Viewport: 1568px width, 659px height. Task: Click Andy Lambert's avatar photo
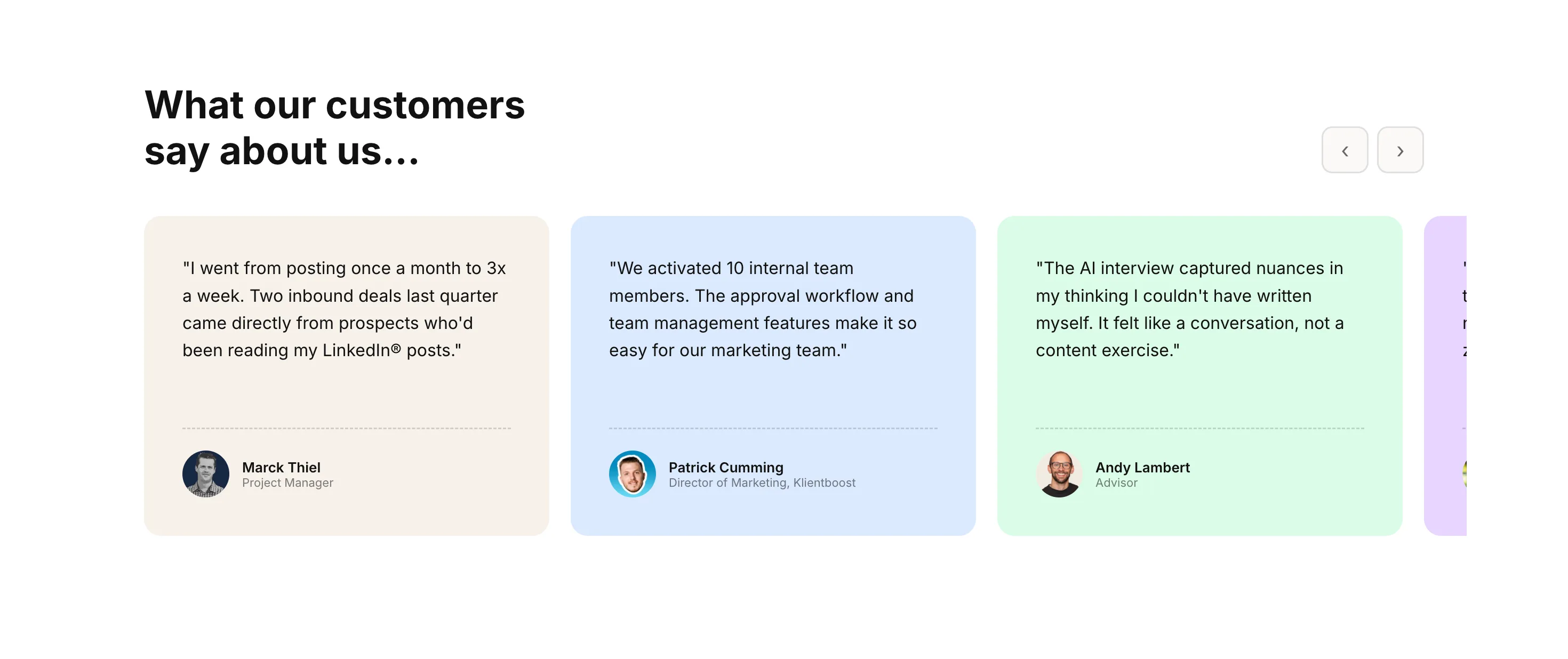click(1059, 473)
